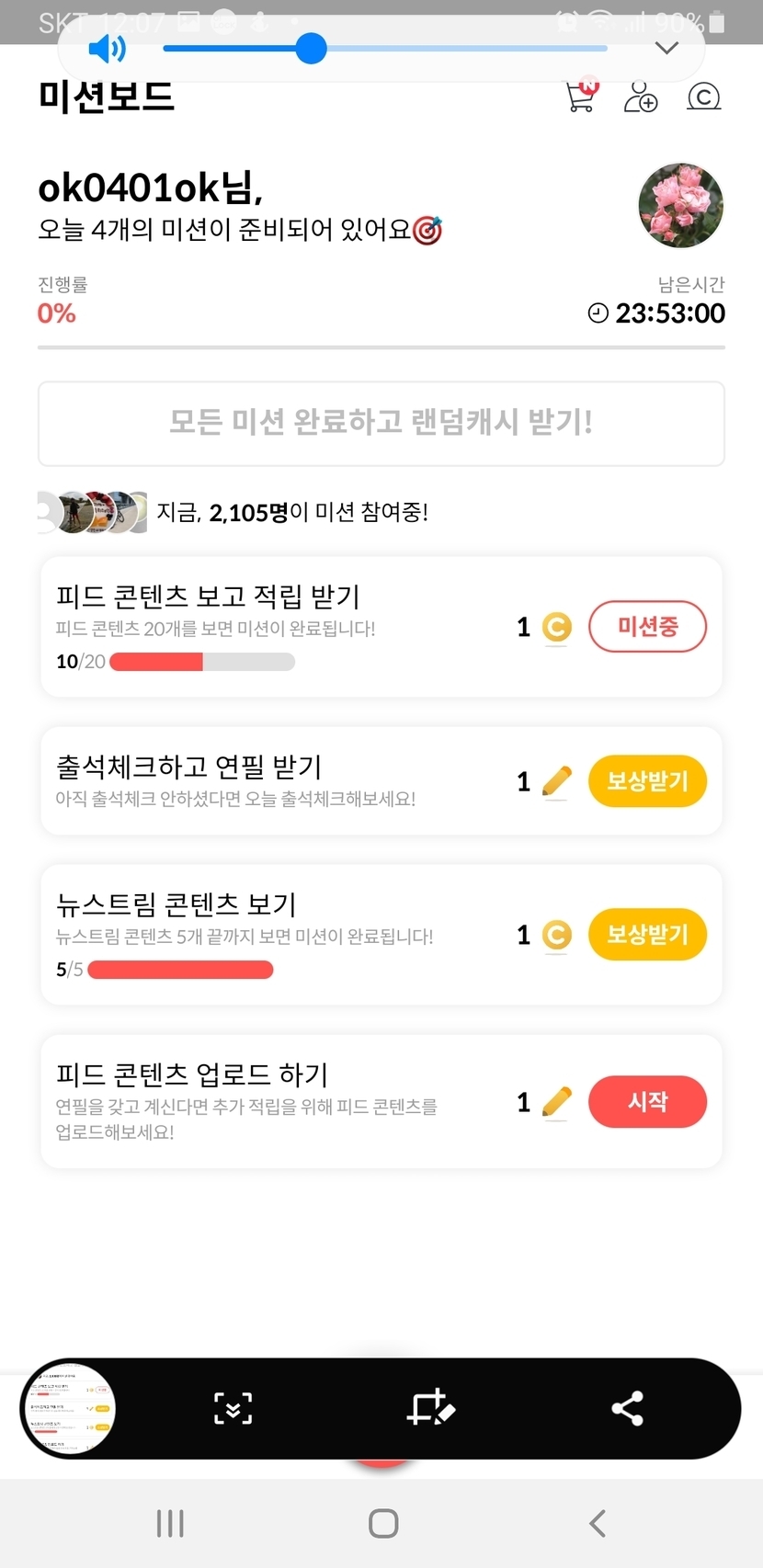The height and width of the screenshot is (1568, 763).
Task: Claim the attendance check 보상받기 reward
Action: pyautogui.click(x=647, y=781)
